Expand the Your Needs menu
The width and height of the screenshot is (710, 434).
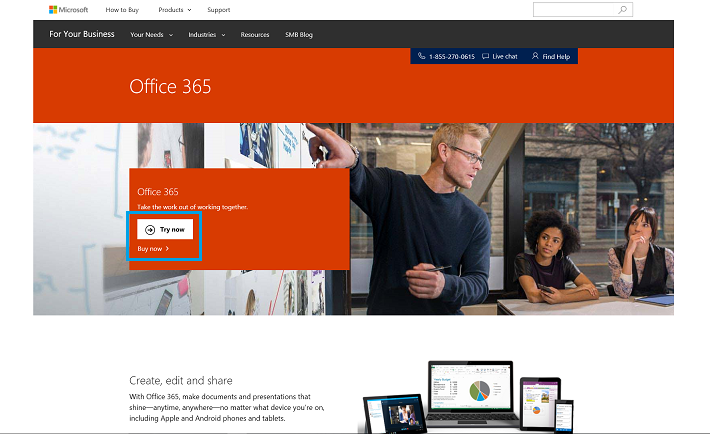151,34
